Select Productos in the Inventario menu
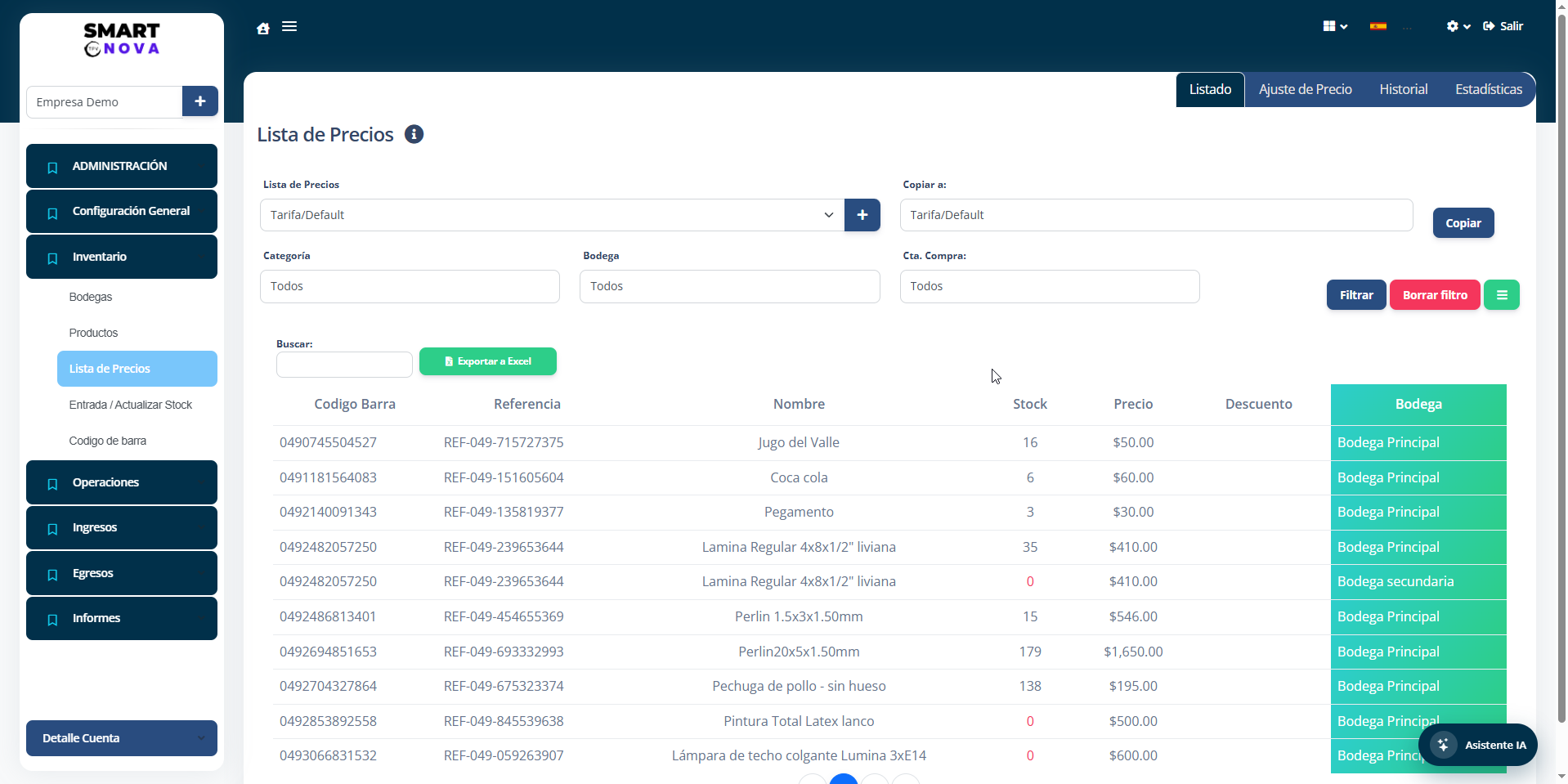The width and height of the screenshot is (1568, 784). (x=93, y=333)
